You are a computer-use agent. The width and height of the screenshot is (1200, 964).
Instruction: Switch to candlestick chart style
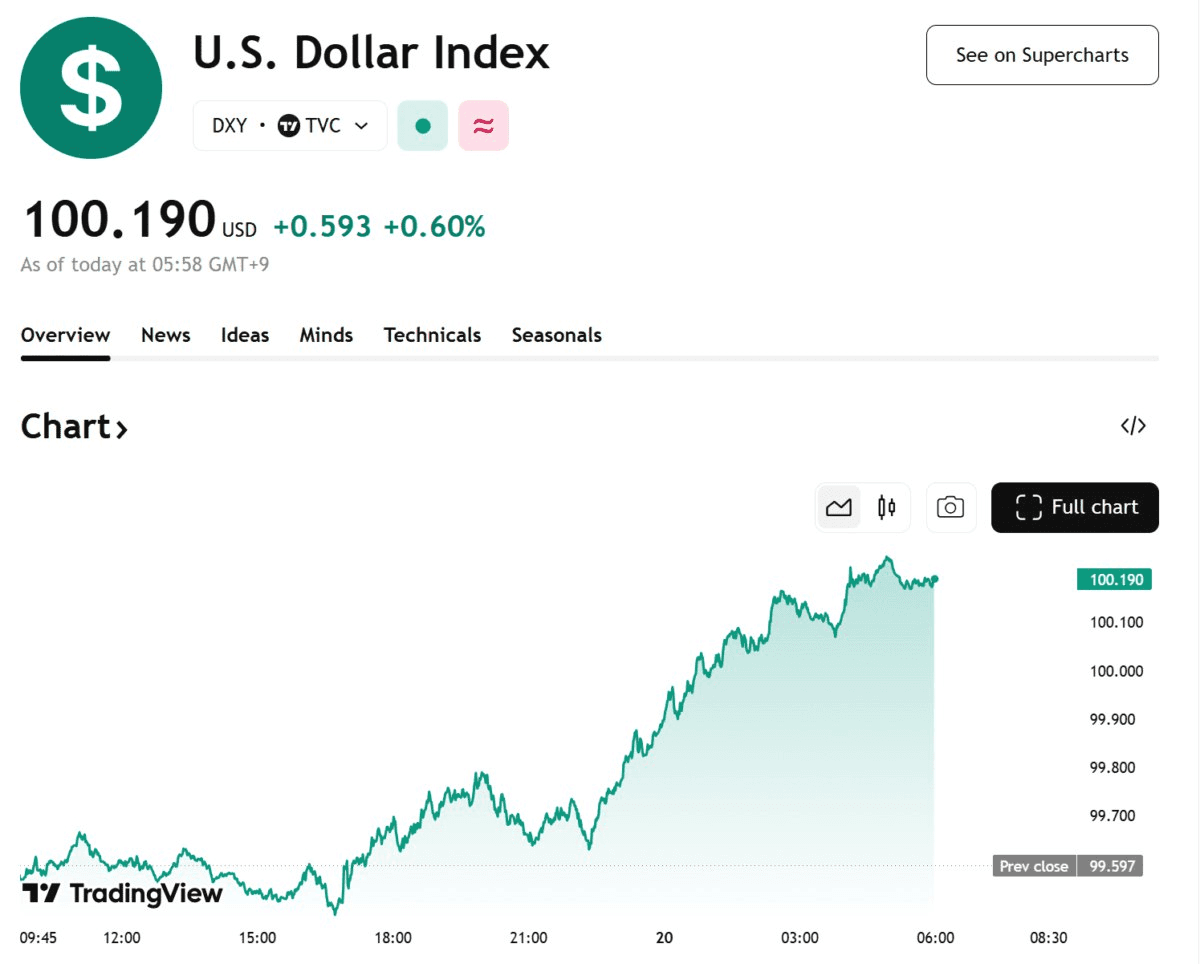click(886, 507)
